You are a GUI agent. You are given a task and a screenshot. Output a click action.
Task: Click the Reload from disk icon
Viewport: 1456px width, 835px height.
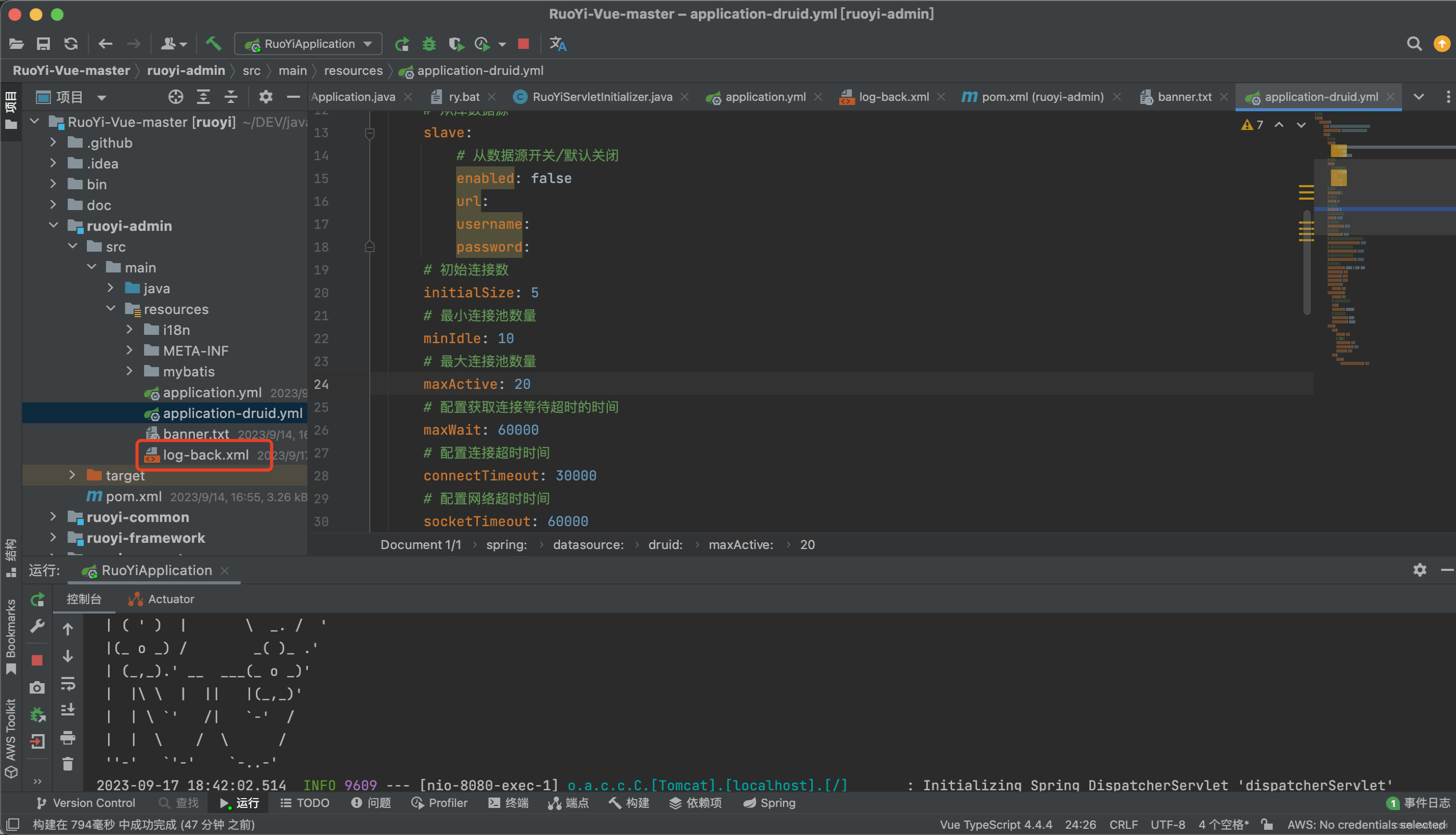[x=71, y=44]
